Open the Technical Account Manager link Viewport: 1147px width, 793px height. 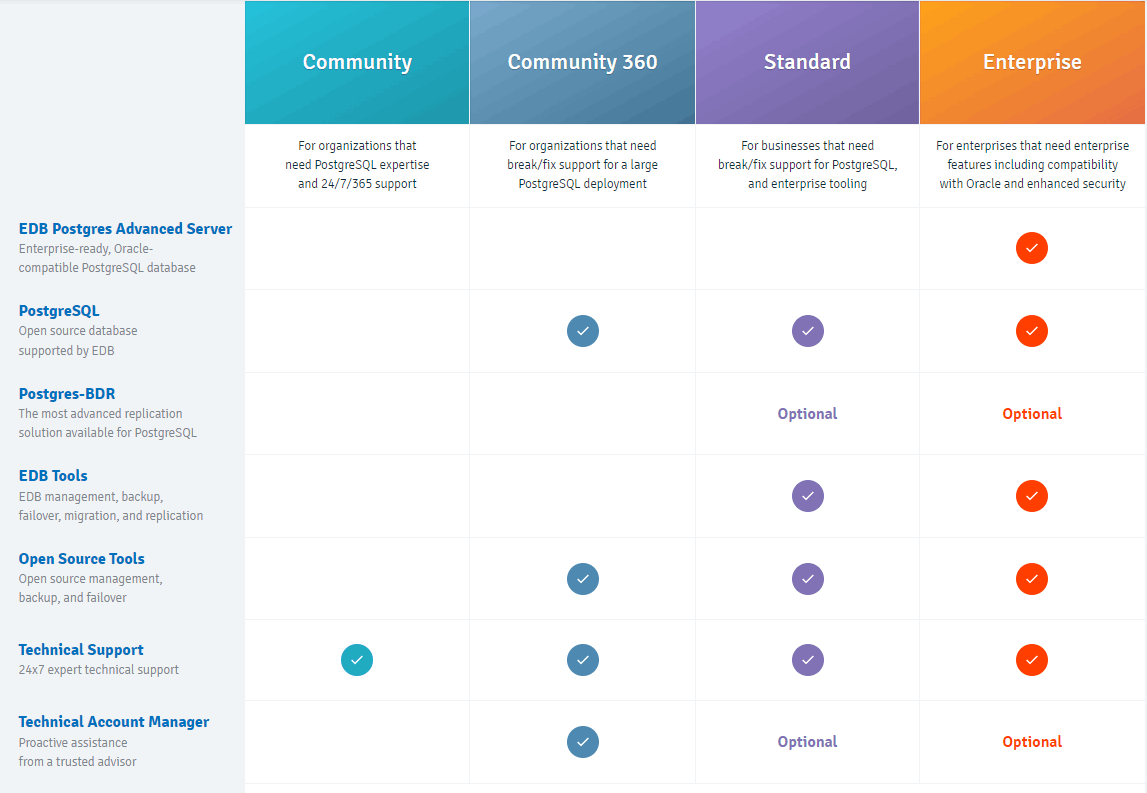[x=113, y=722]
